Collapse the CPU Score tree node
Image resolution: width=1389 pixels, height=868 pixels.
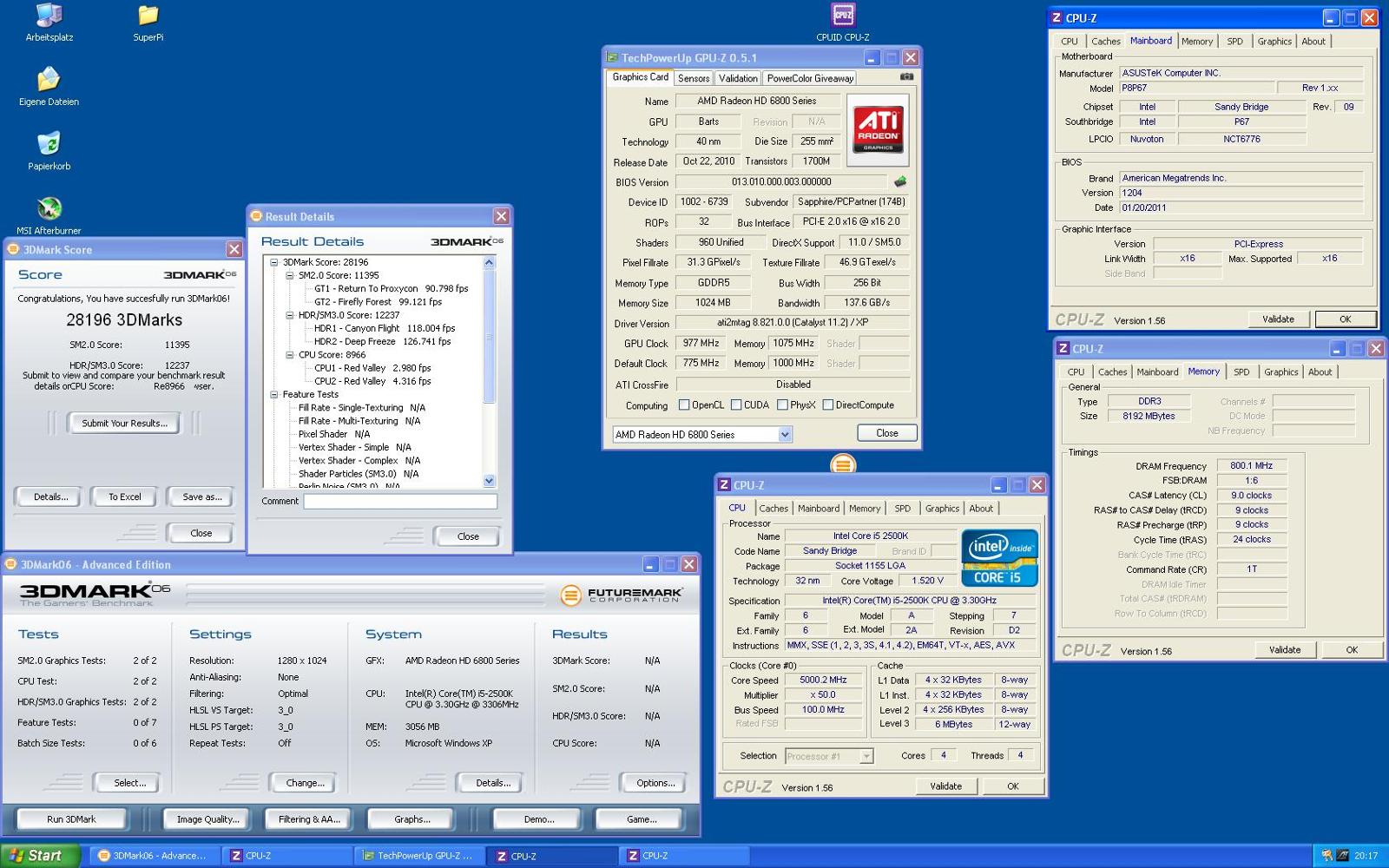[290, 355]
